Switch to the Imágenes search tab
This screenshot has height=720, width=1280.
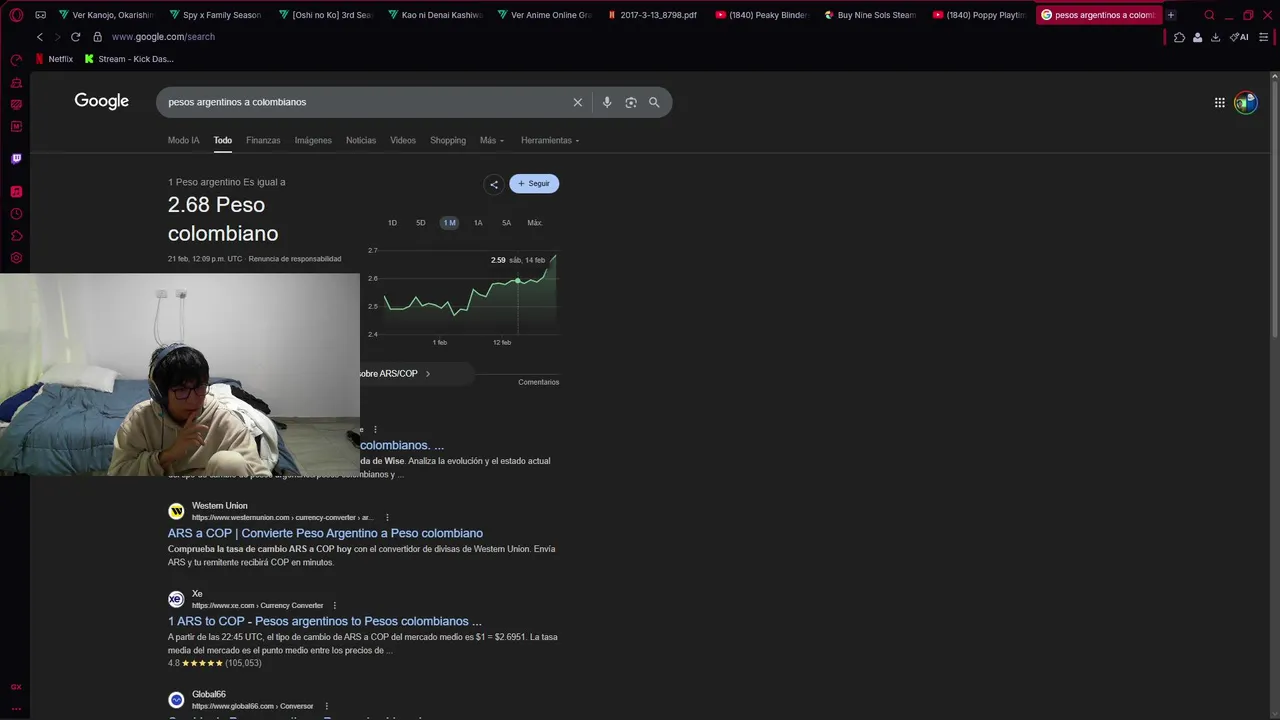[313, 140]
